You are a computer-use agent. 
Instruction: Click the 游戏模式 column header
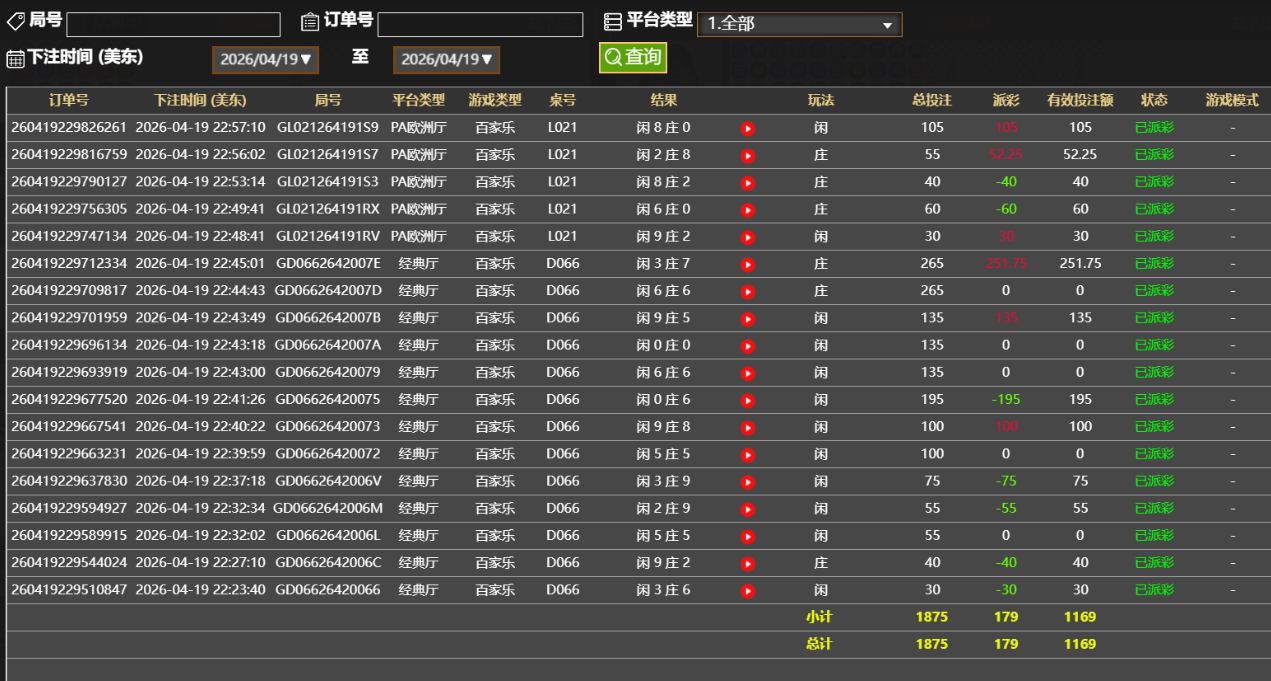point(1232,100)
